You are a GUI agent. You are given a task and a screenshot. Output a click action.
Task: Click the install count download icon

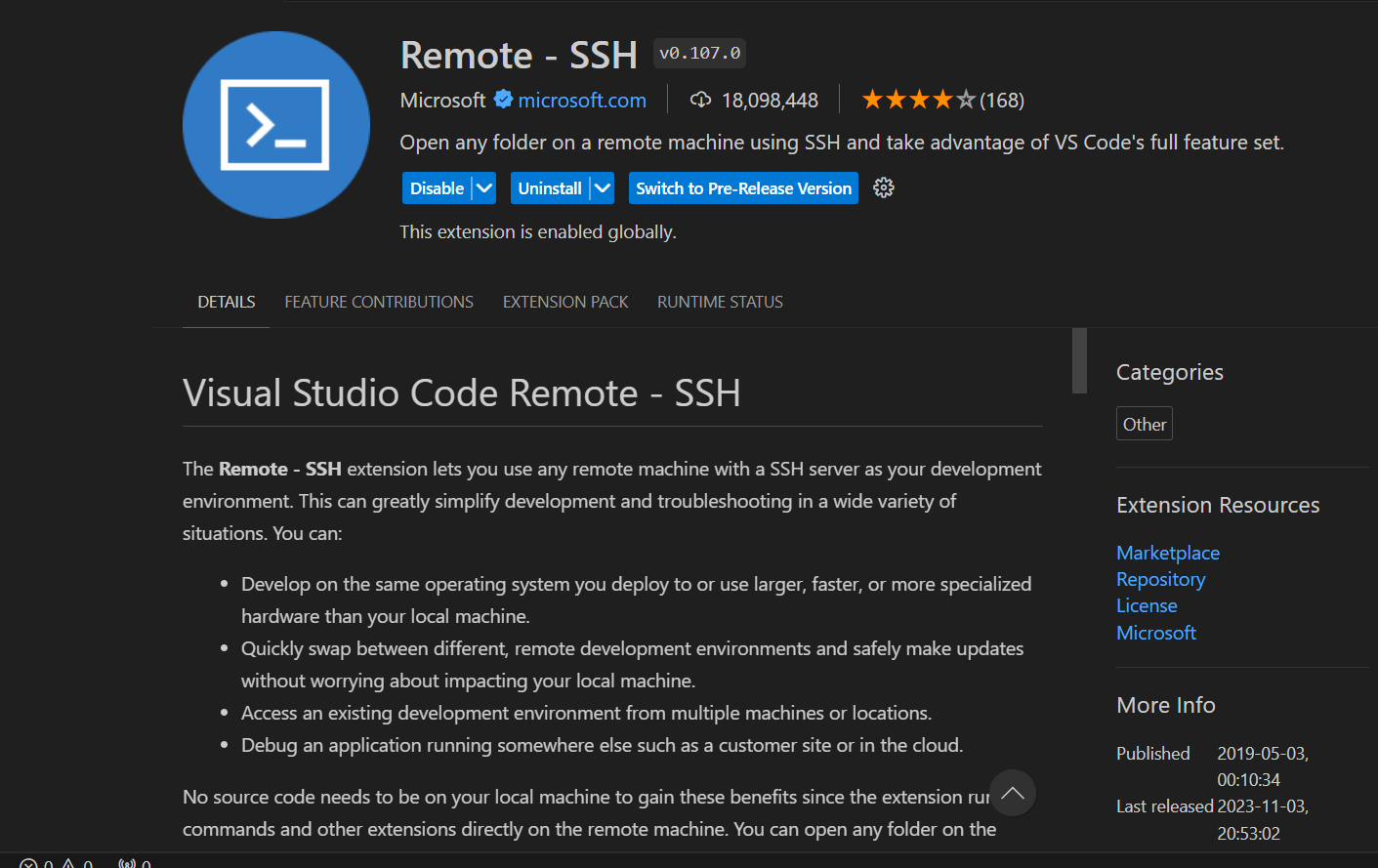(x=700, y=100)
